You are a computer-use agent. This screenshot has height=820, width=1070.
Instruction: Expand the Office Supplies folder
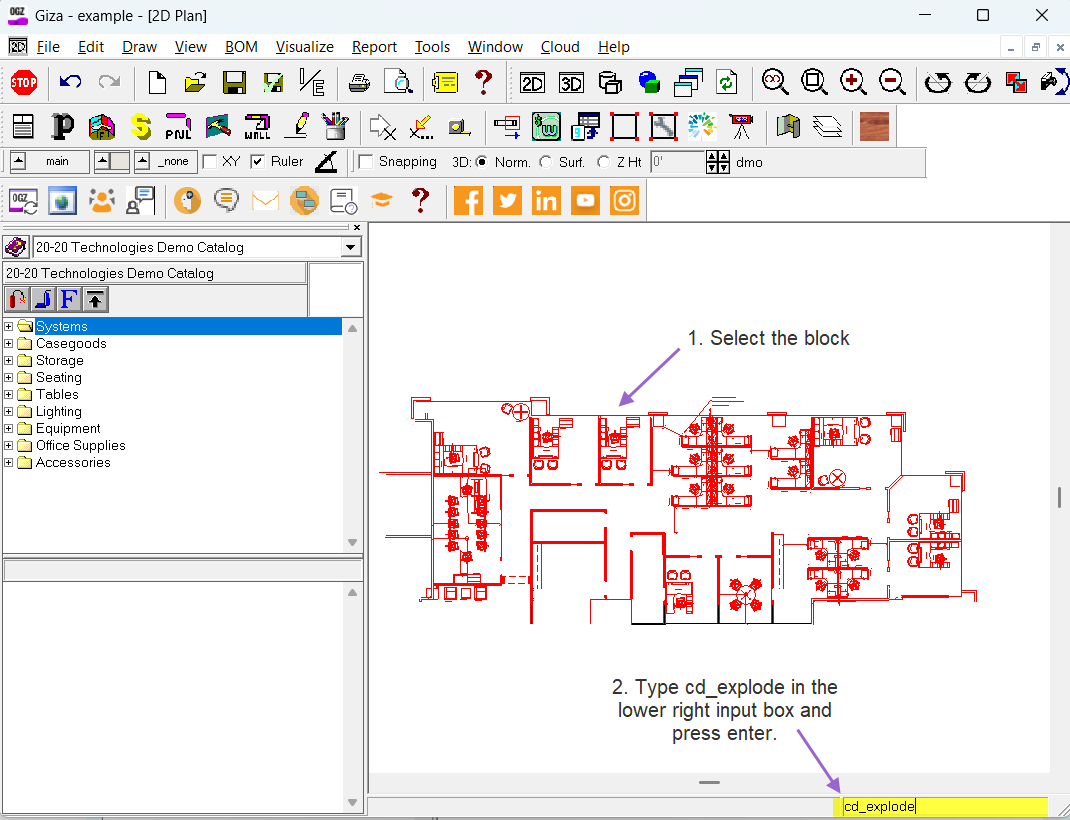click(9, 445)
